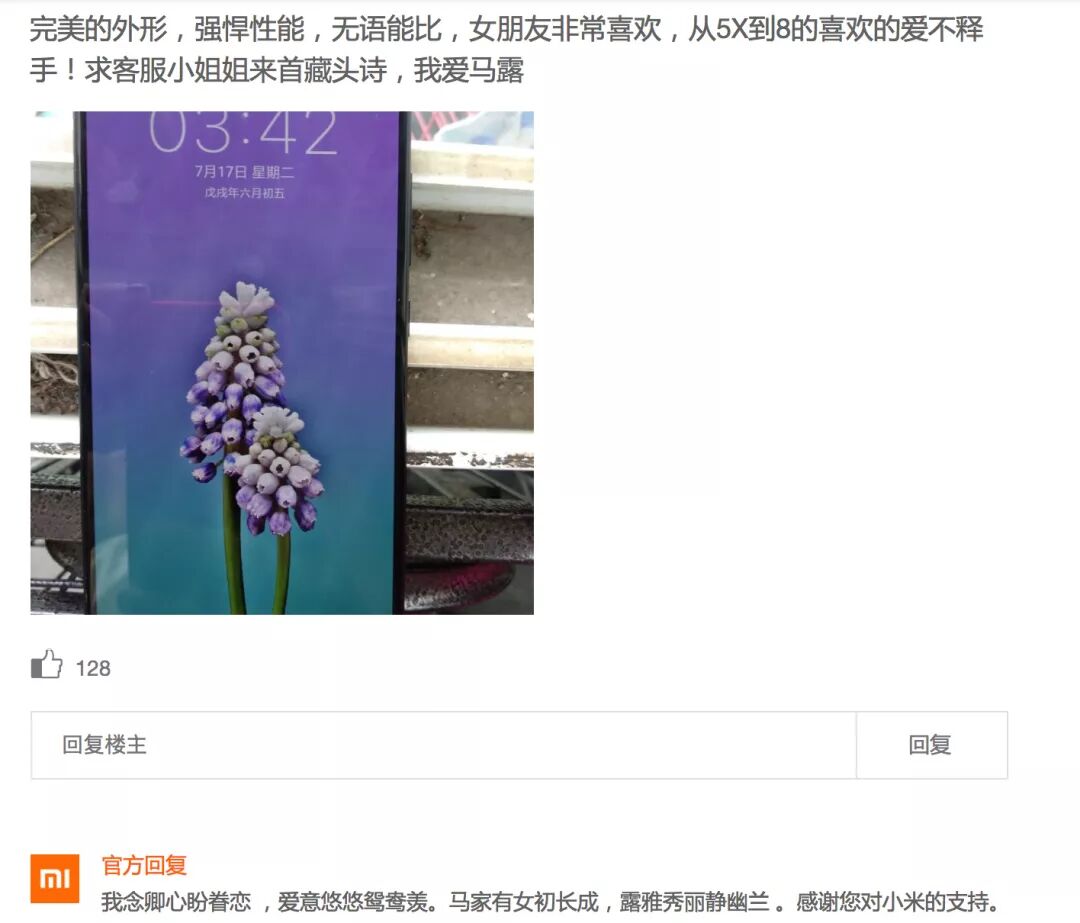Click the like count 128
Screen dimensions: 1080x923
coord(93,668)
